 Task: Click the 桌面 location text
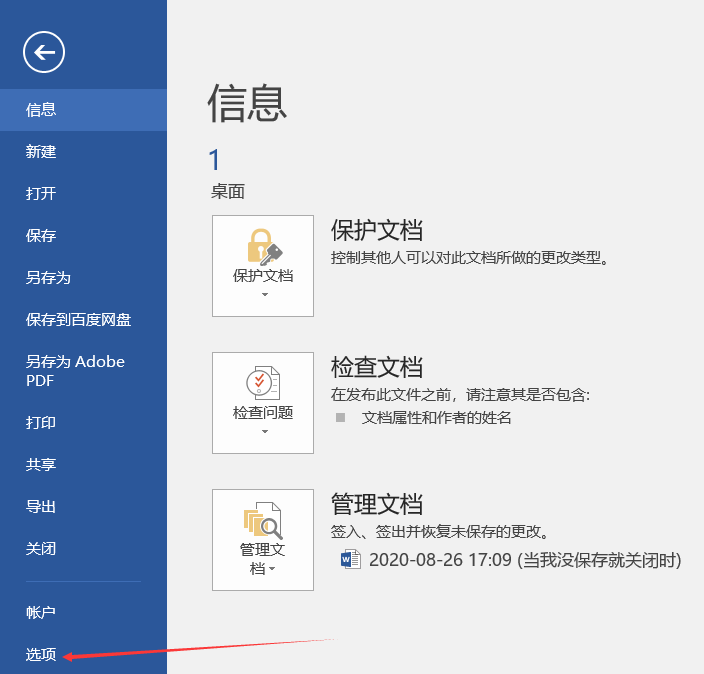[x=228, y=192]
